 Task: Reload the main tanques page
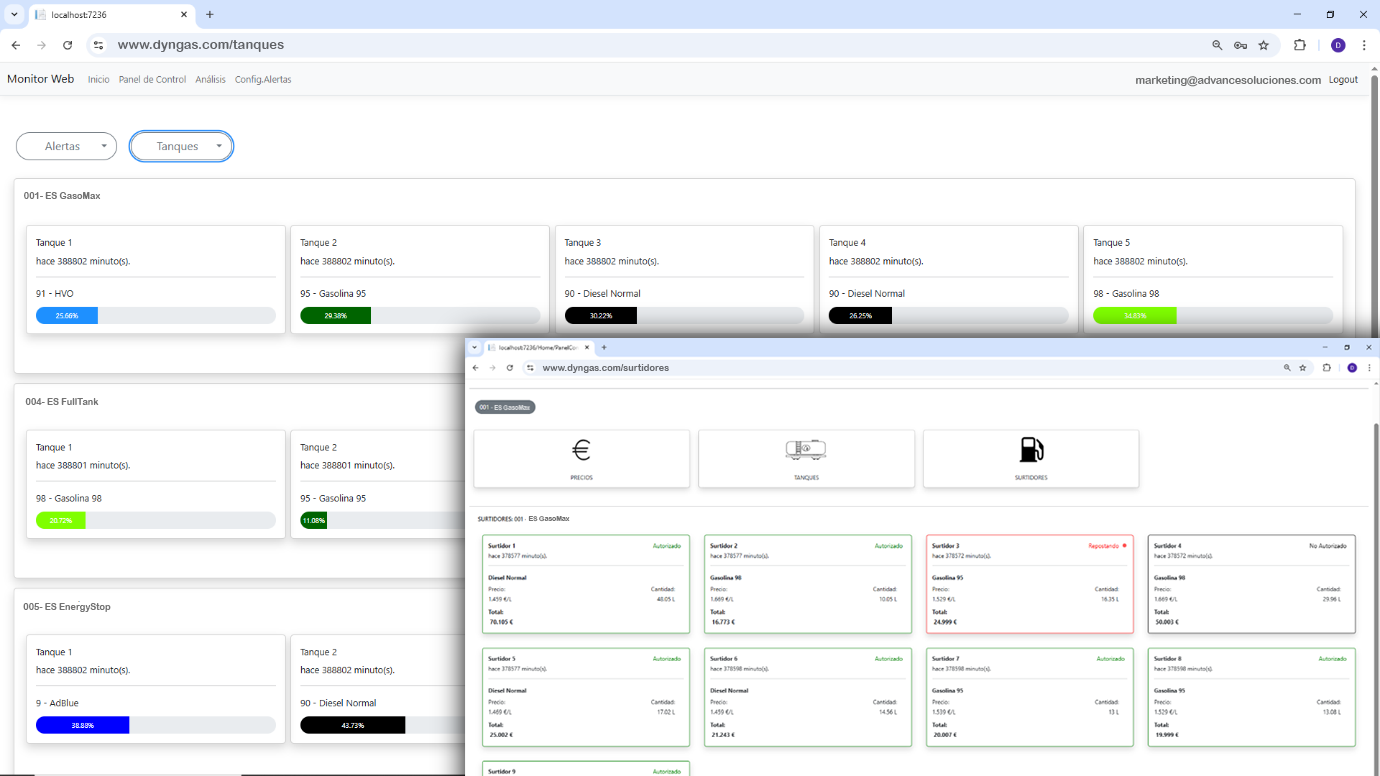click(67, 45)
